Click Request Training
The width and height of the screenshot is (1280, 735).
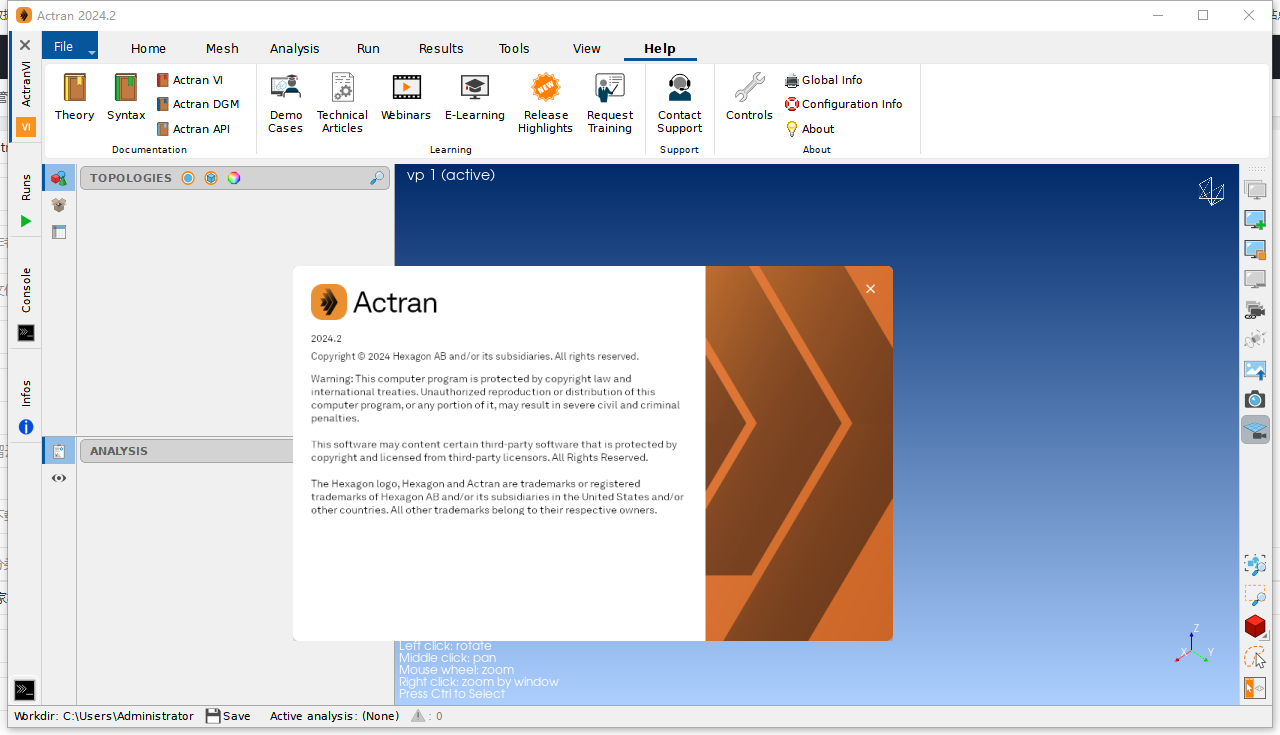click(x=610, y=103)
